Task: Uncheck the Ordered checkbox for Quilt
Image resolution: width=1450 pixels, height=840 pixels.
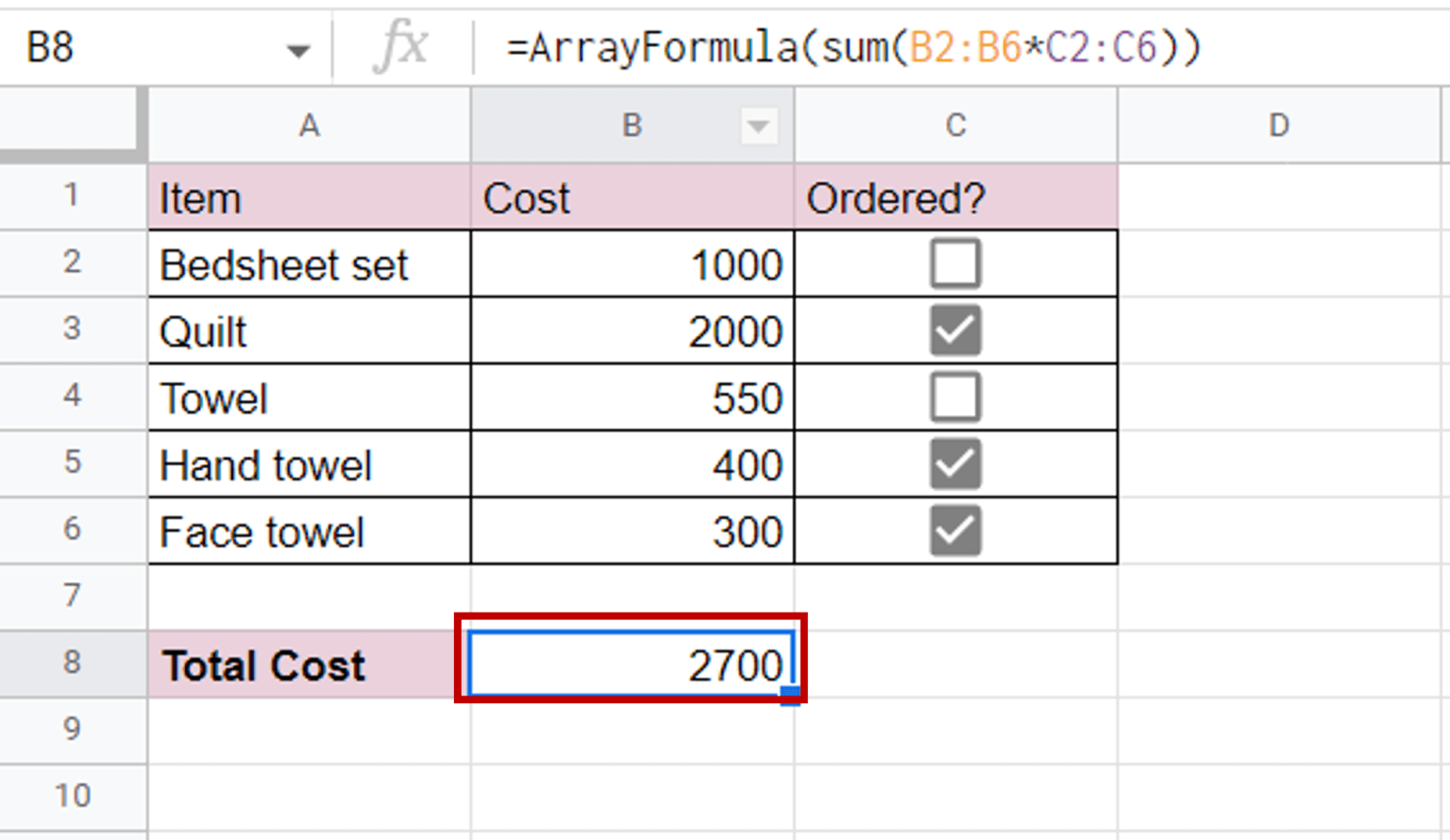Action: (955, 330)
